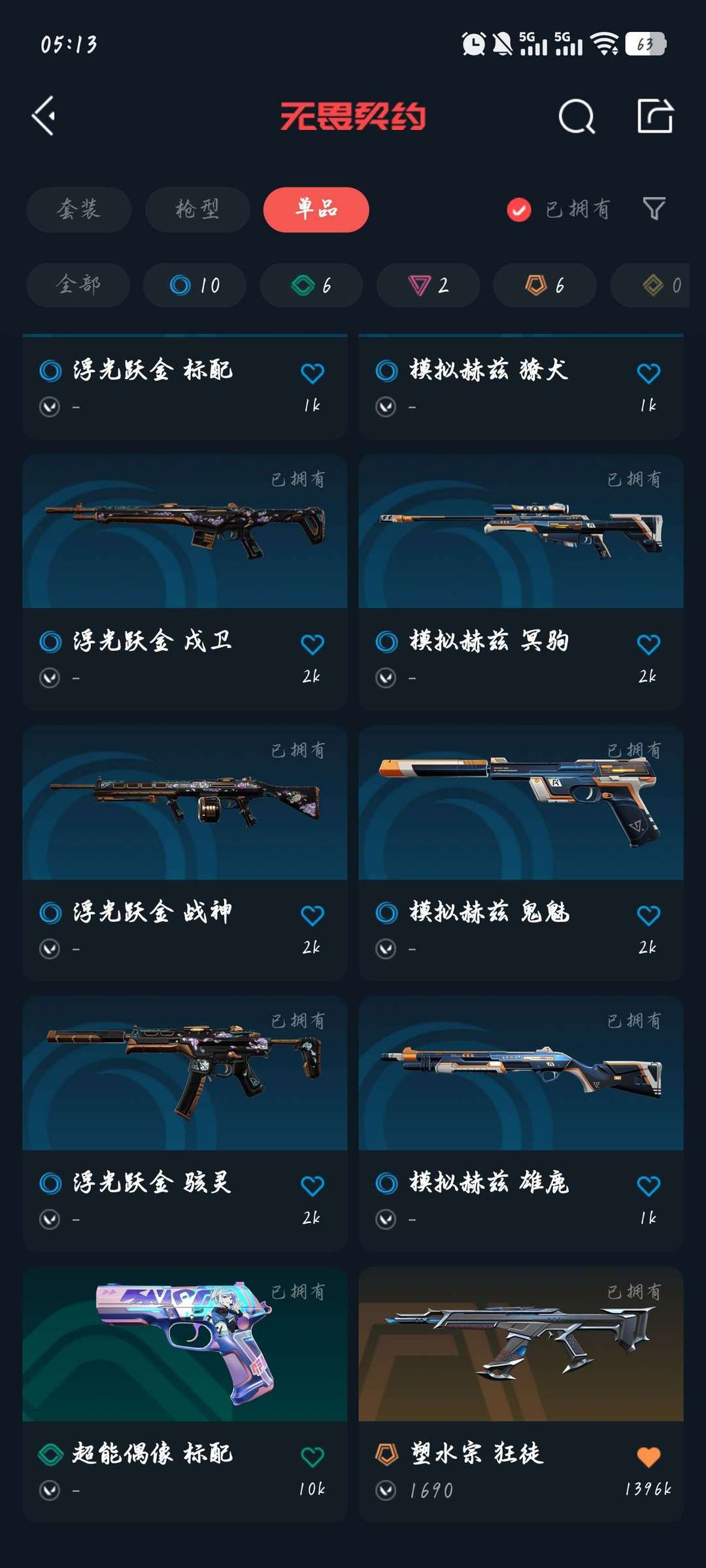This screenshot has width=706, height=1568.
Task: Select the 单品 tab
Action: pyautogui.click(x=316, y=210)
